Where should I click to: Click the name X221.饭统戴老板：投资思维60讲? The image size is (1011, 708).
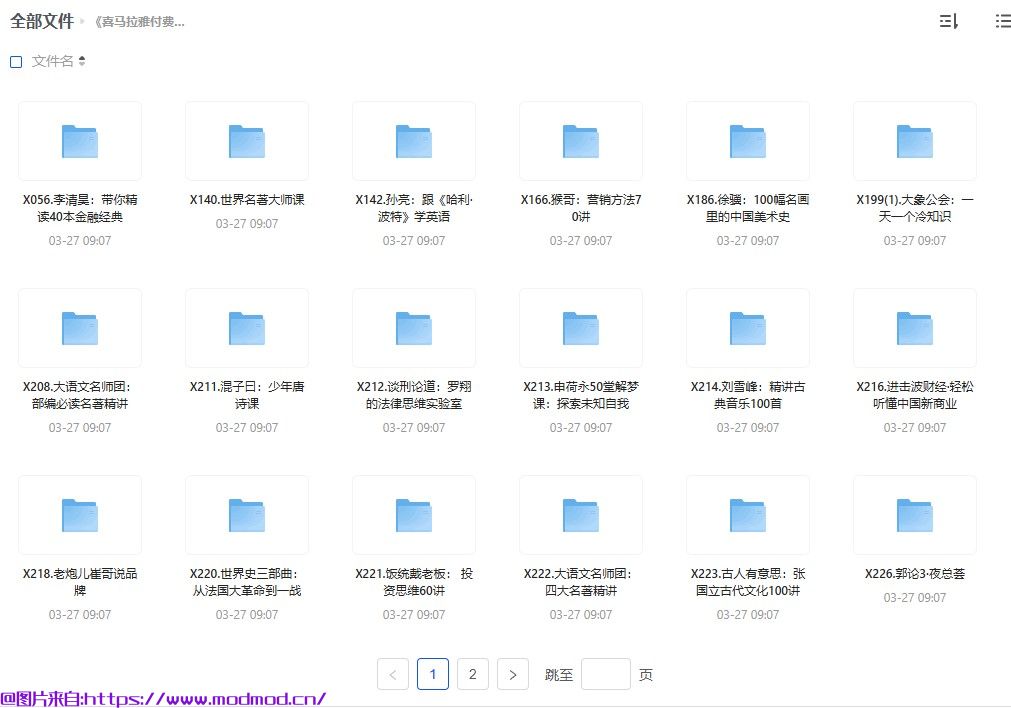pos(414,582)
